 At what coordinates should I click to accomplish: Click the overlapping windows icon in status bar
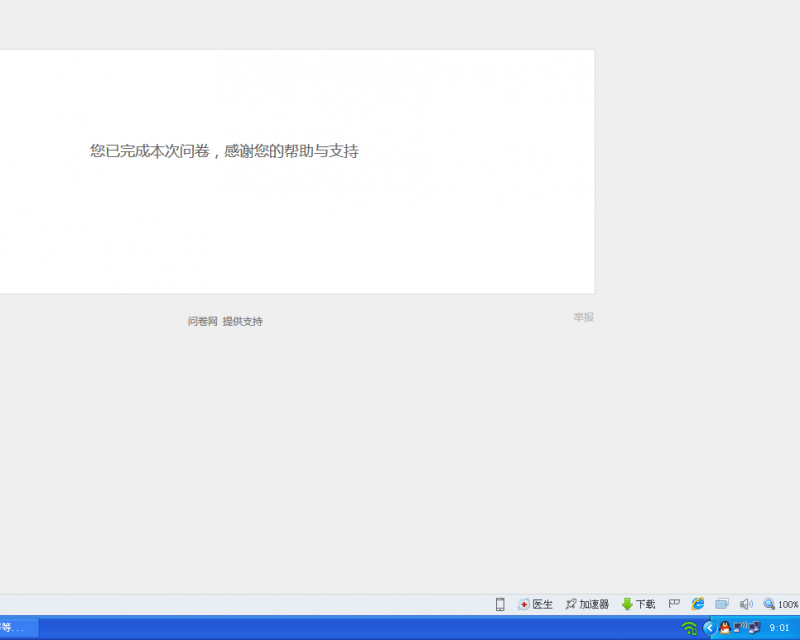[721, 604]
